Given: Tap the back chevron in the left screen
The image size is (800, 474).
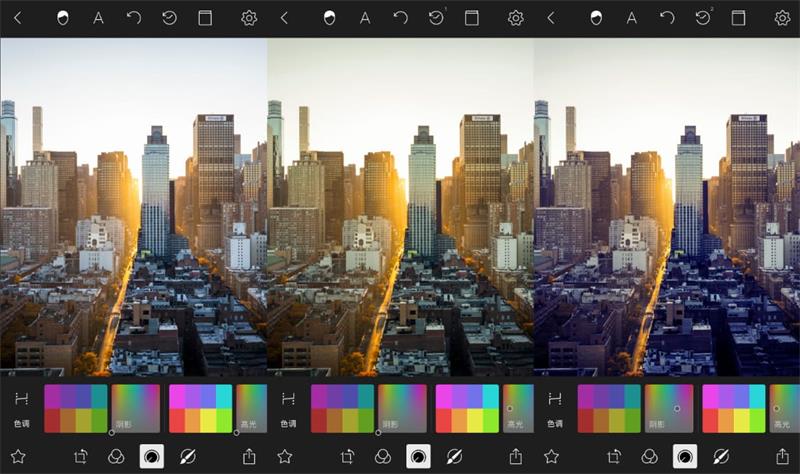Looking at the screenshot, I should [x=17, y=18].
